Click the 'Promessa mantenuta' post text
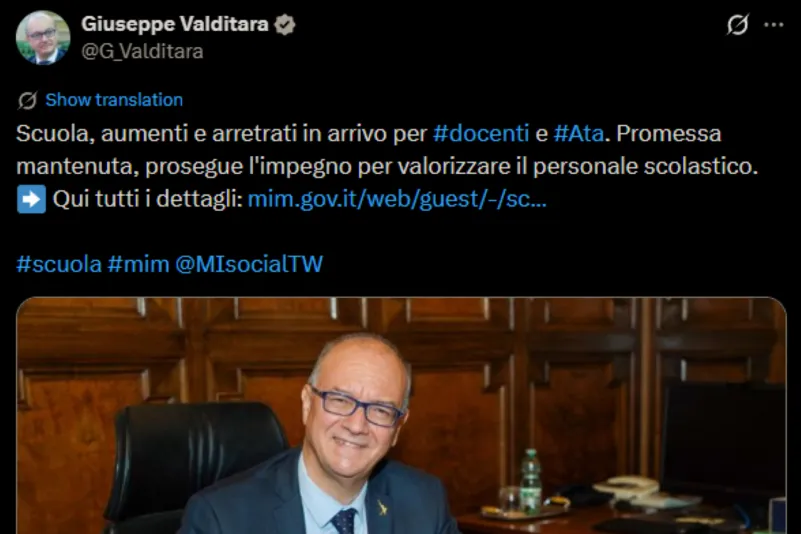 coord(387,150)
